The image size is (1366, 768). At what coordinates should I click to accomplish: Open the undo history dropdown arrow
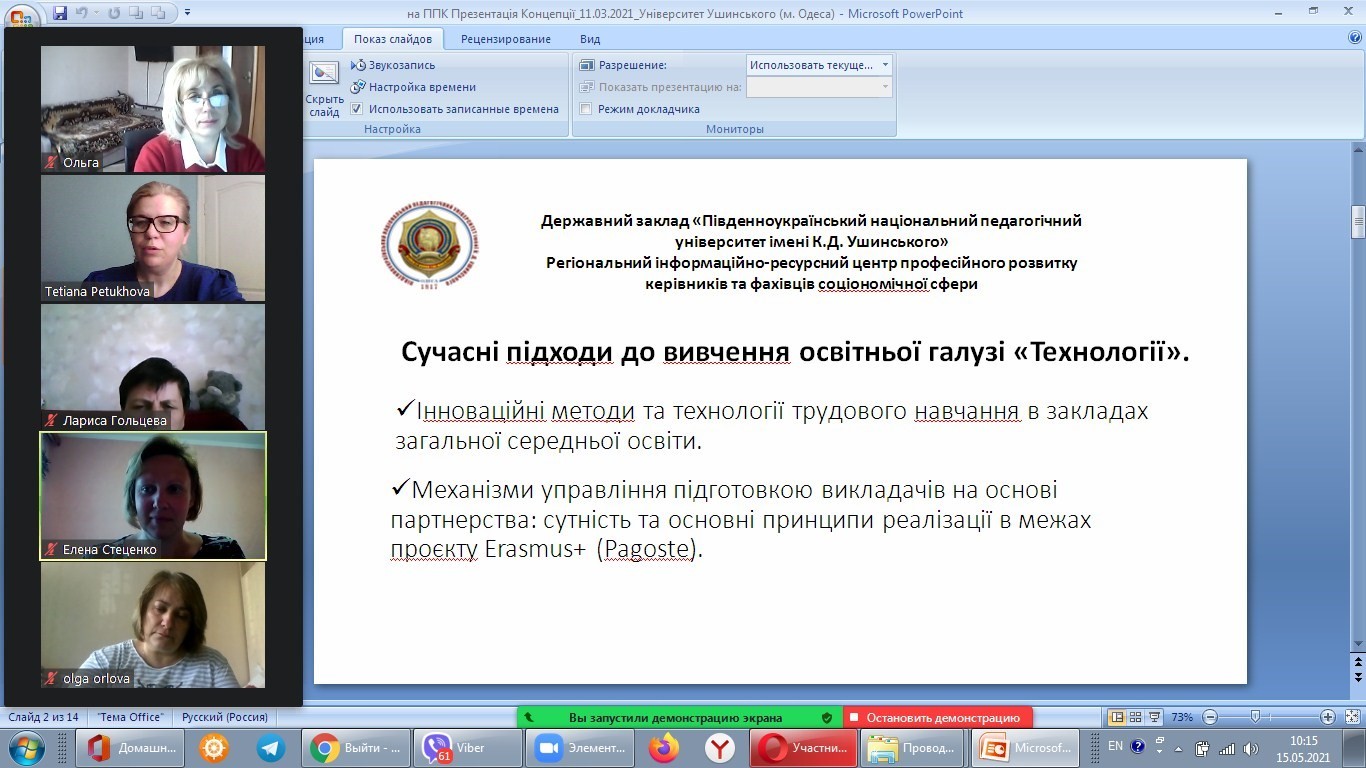pyautogui.click(x=97, y=14)
